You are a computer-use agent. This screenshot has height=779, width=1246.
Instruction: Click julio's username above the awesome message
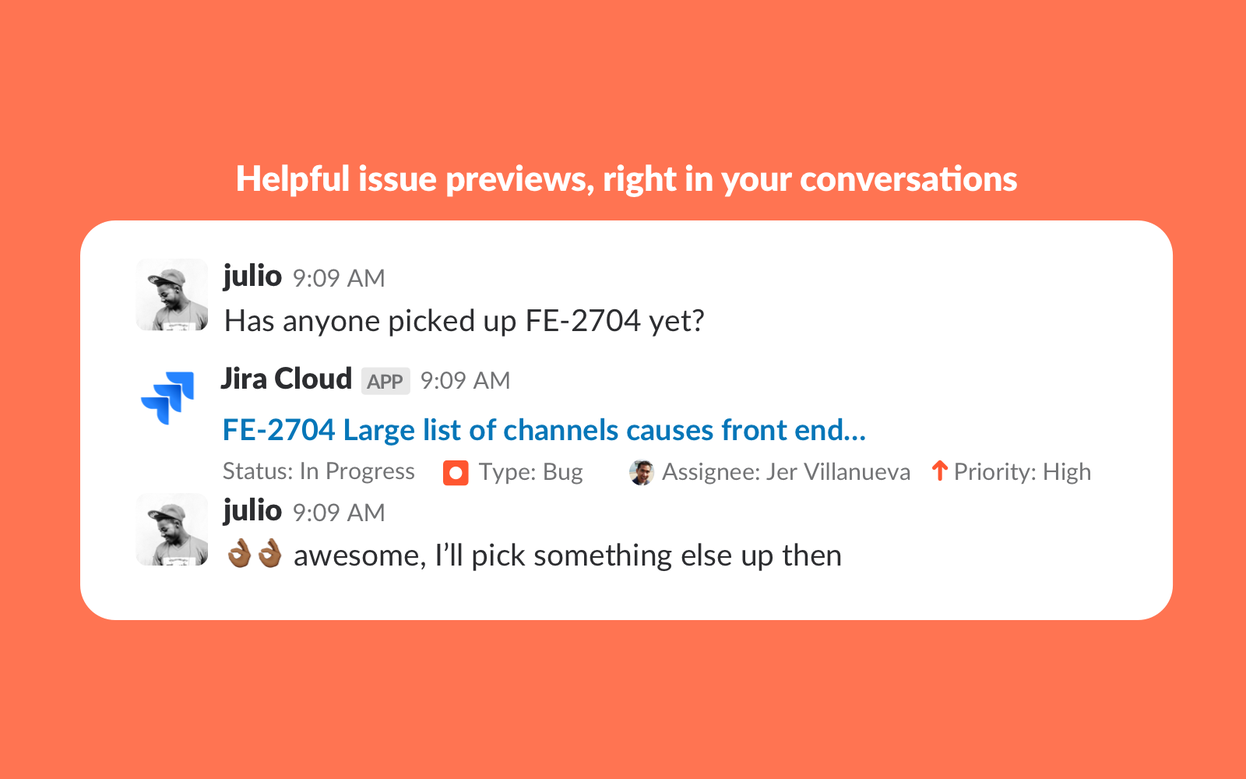coord(252,510)
